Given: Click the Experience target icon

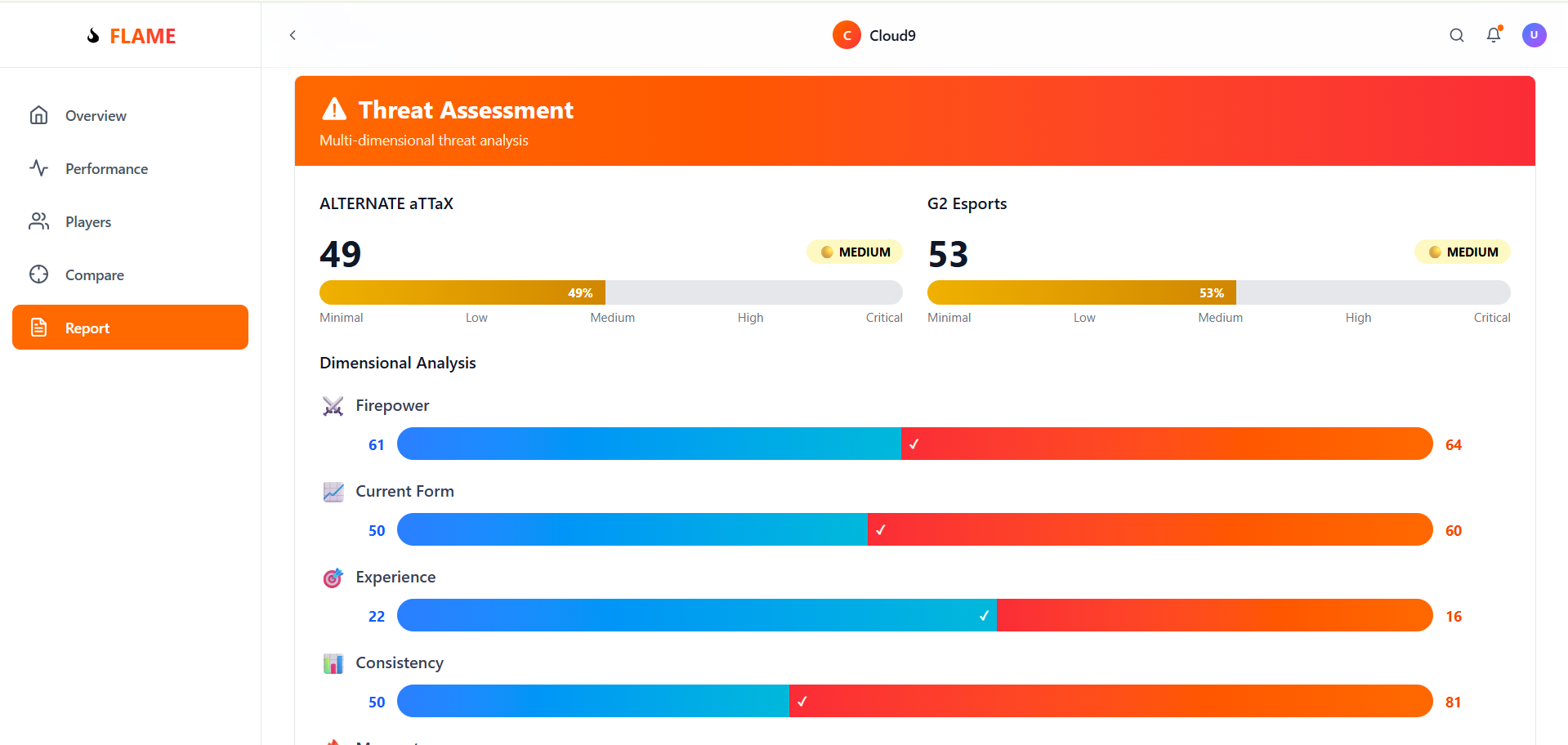Looking at the screenshot, I should coord(333,578).
